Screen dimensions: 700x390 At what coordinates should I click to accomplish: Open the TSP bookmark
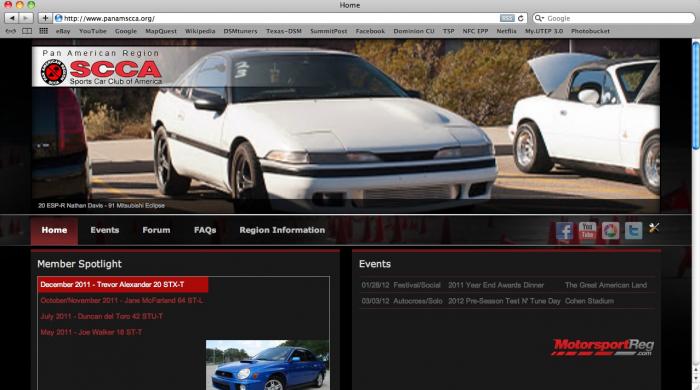[449, 31]
